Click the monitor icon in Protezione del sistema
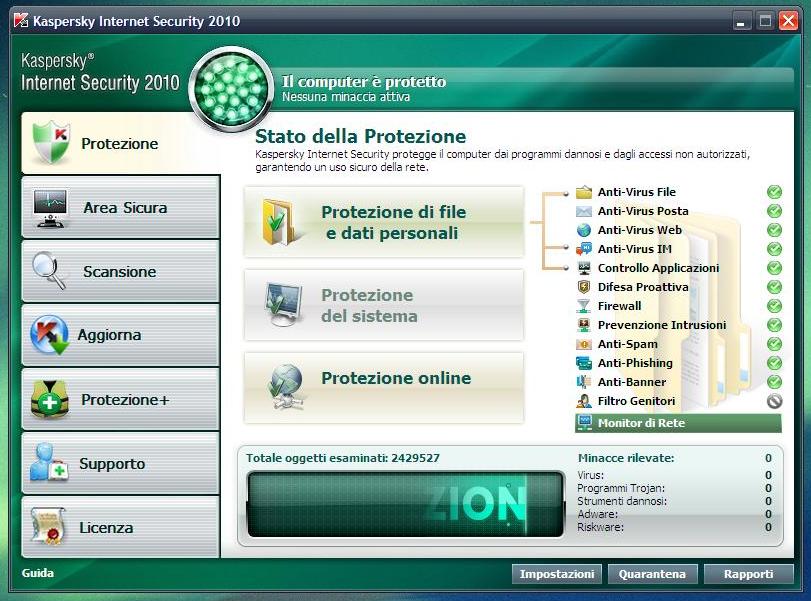 [282, 305]
